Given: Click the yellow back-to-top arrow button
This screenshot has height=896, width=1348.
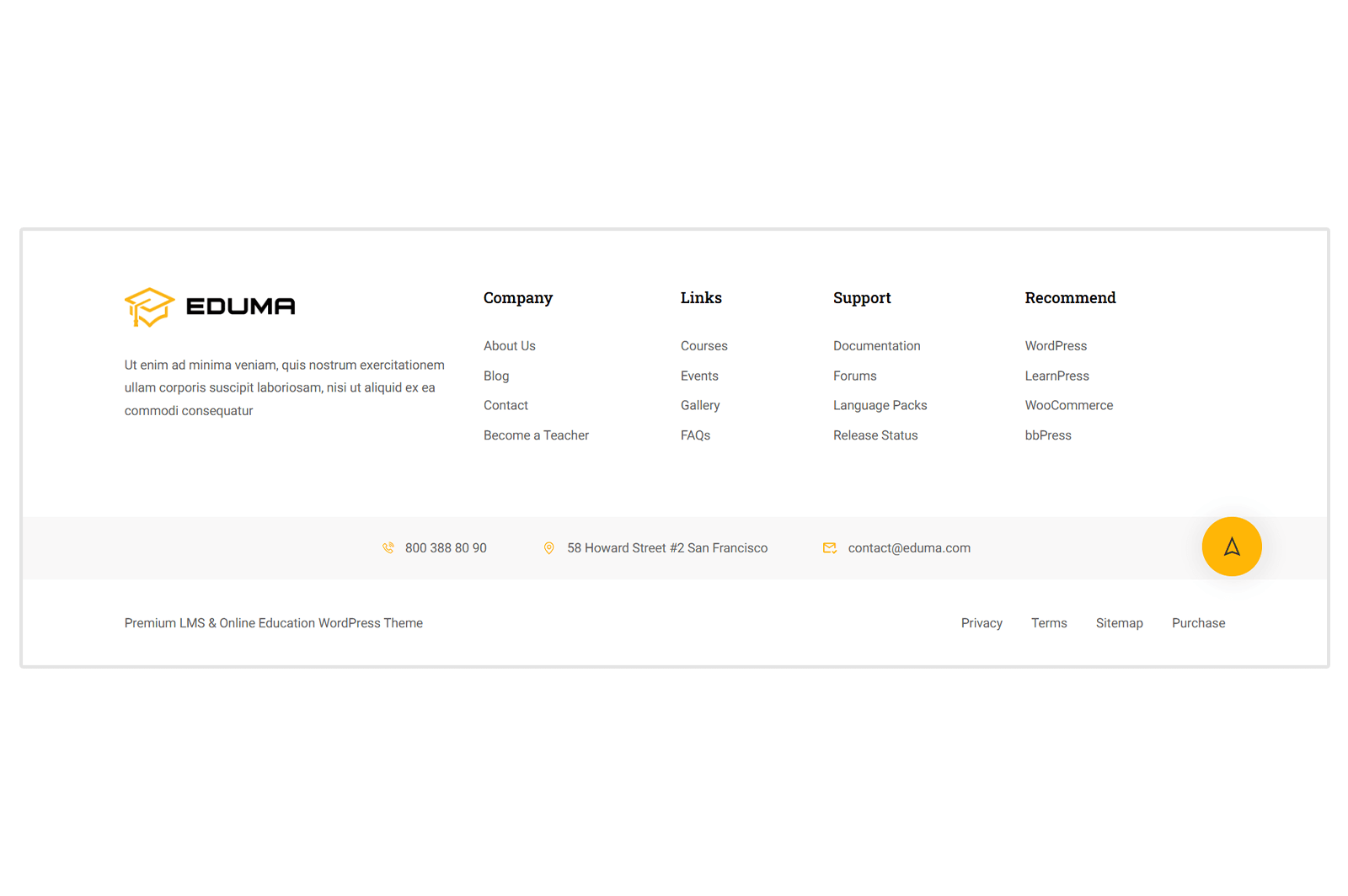Looking at the screenshot, I should [1232, 547].
